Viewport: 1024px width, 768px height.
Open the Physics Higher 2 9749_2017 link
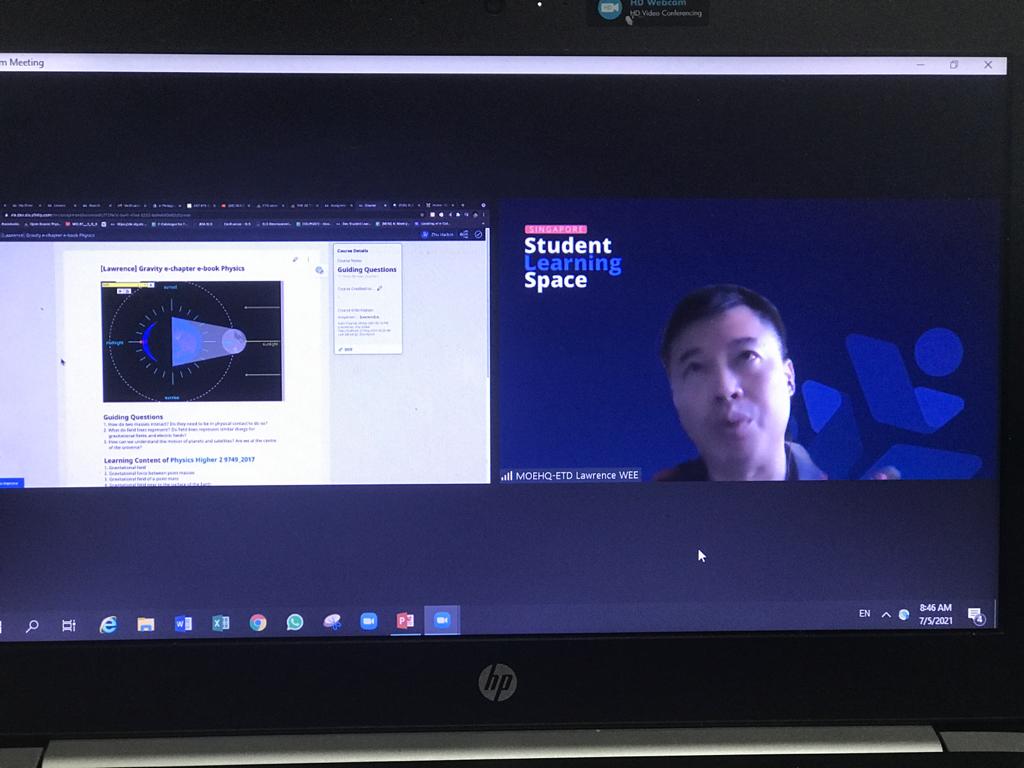[x=212, y=460]
